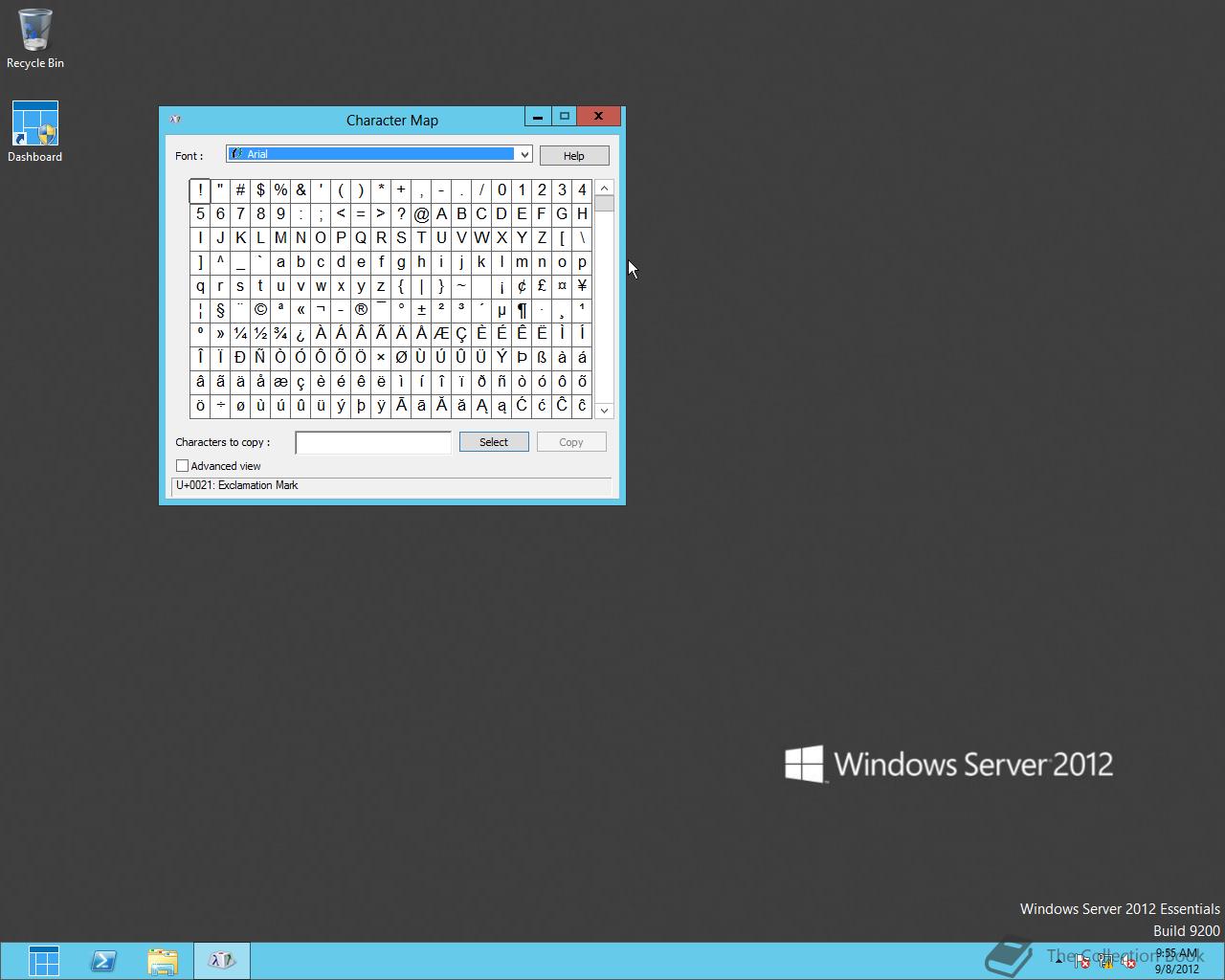Select the three quarters ¾ fraction cell
The width and height of the screenshot is (1225, 980).
coord(280,334)
